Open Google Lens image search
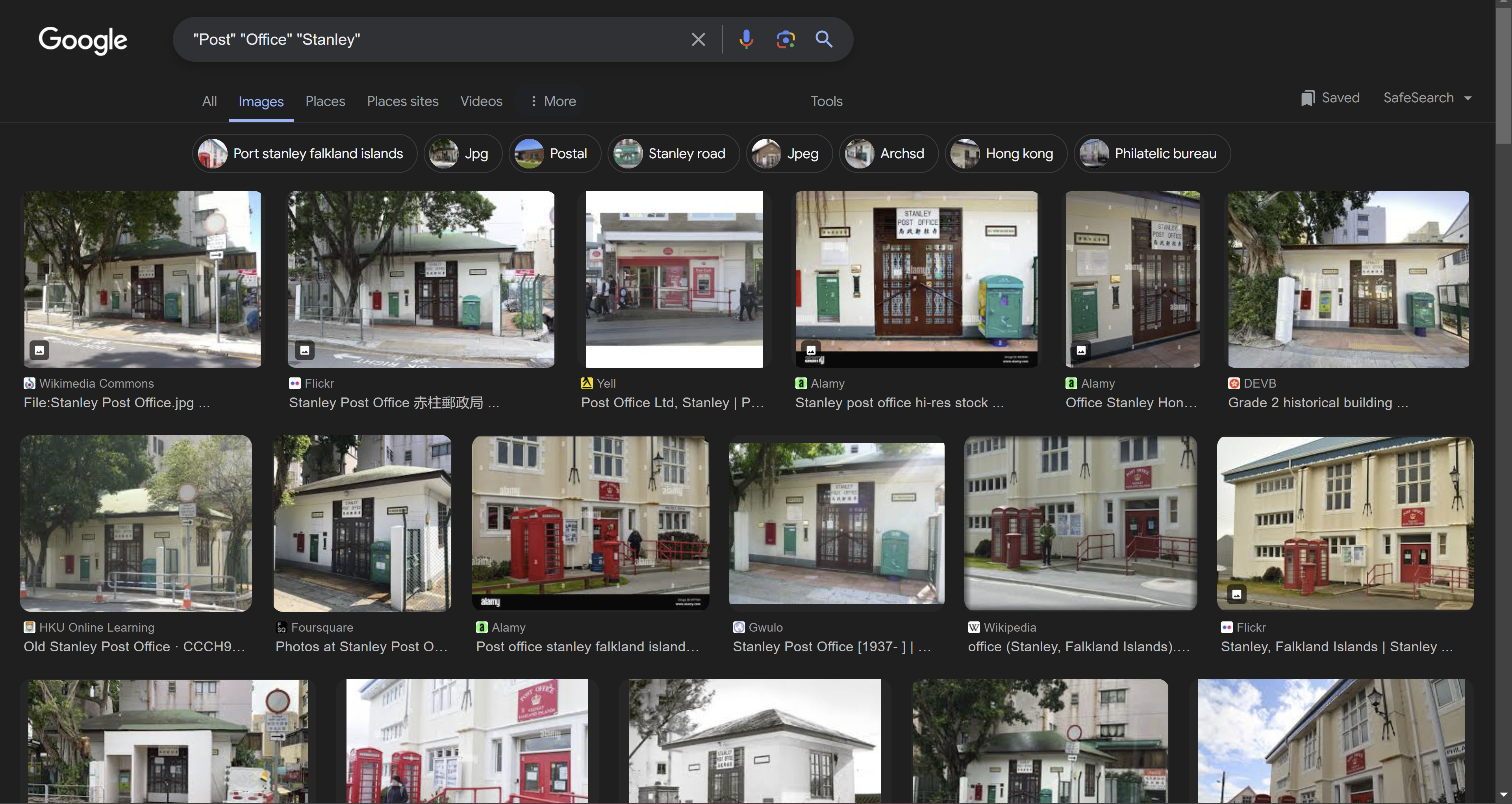 coord(786,39)
